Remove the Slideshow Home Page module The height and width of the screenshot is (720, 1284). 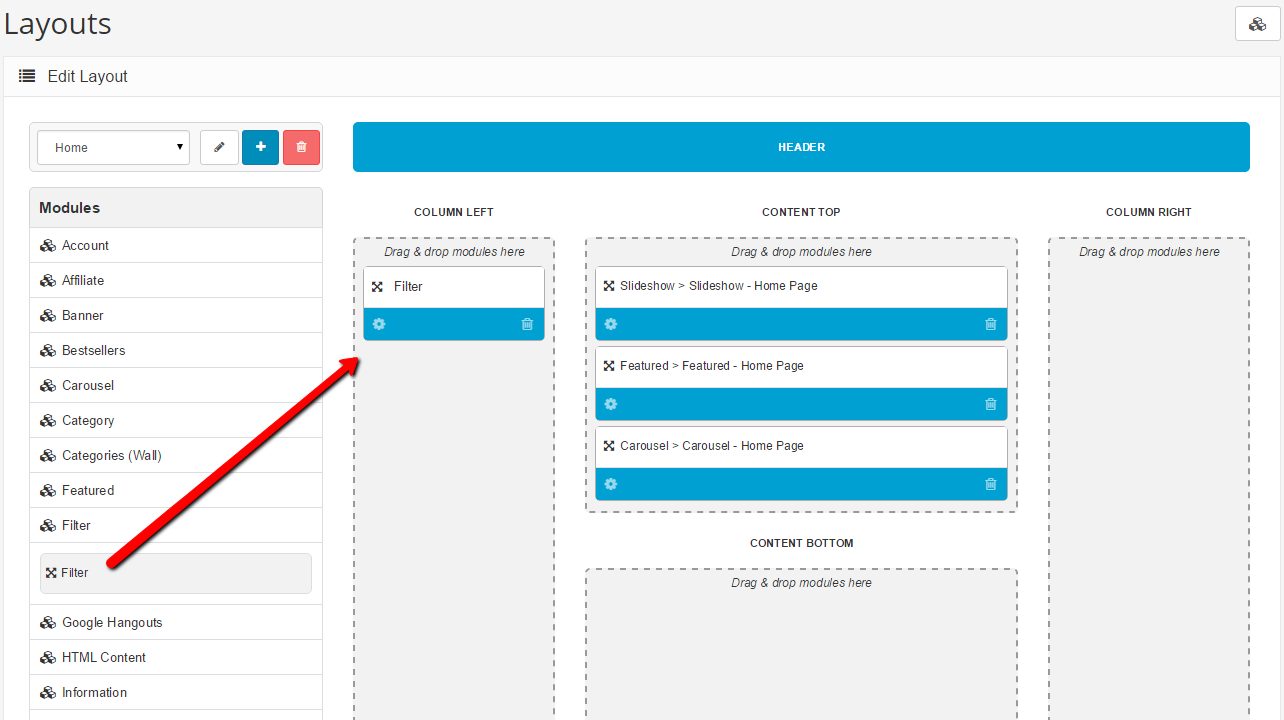coord(990,324)
